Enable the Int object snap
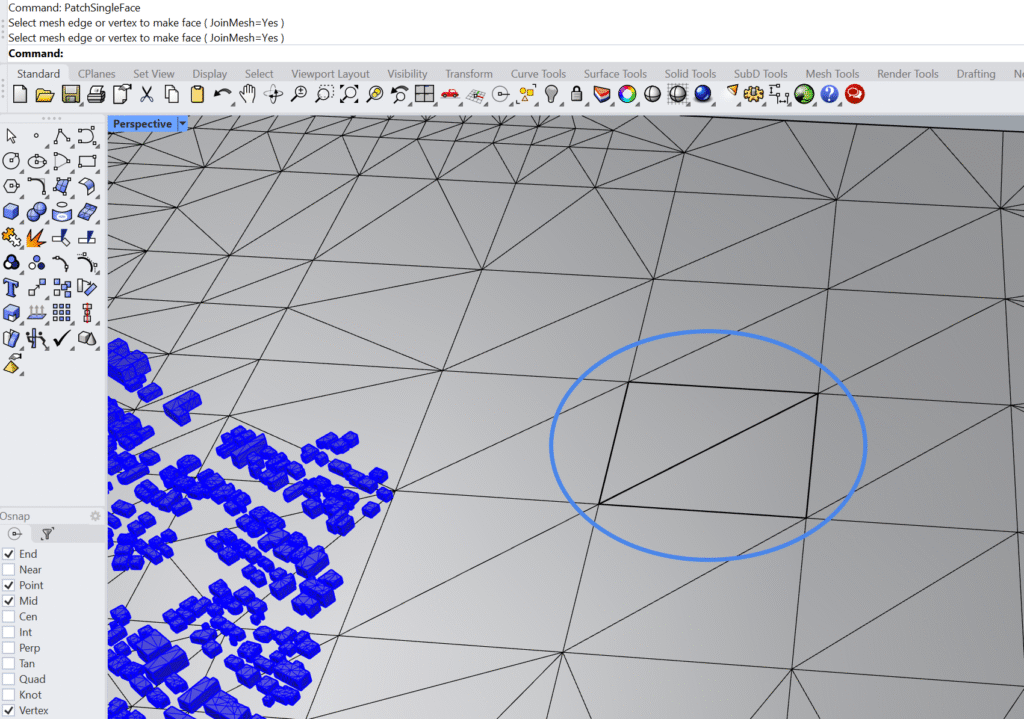The image size is (1024, 719). pyautogui.click(x=9, y=632)
